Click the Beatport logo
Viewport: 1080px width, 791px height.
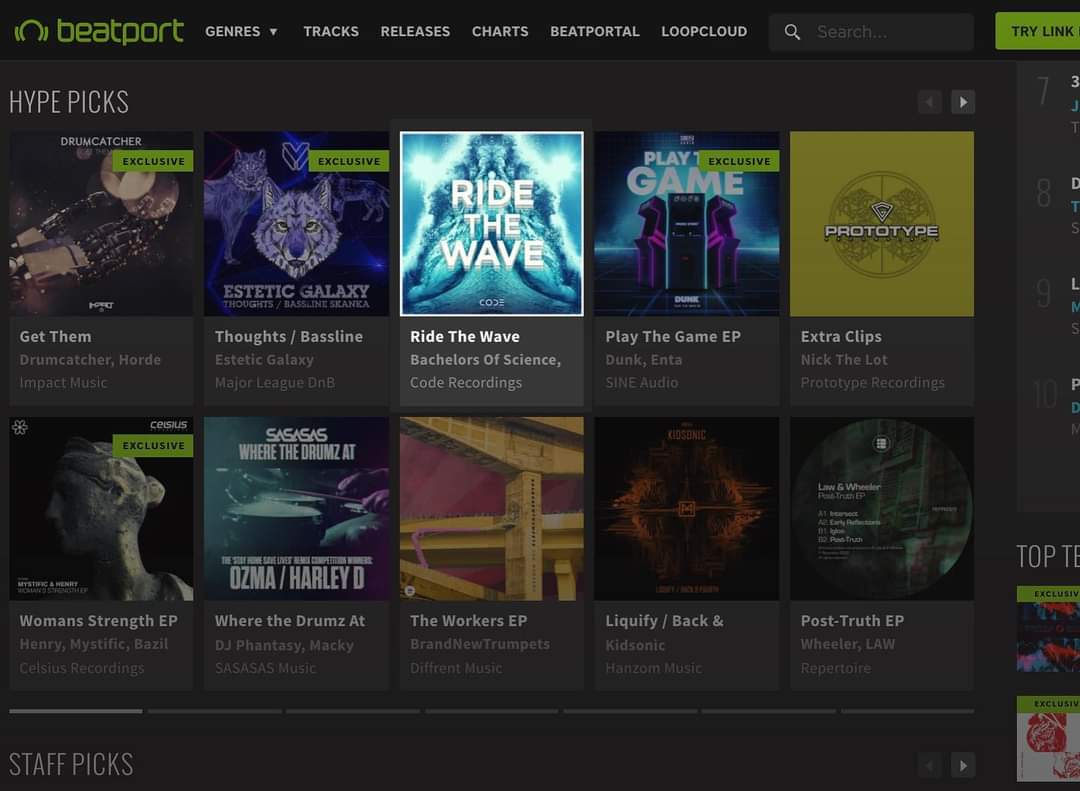(x=97, y=31)
